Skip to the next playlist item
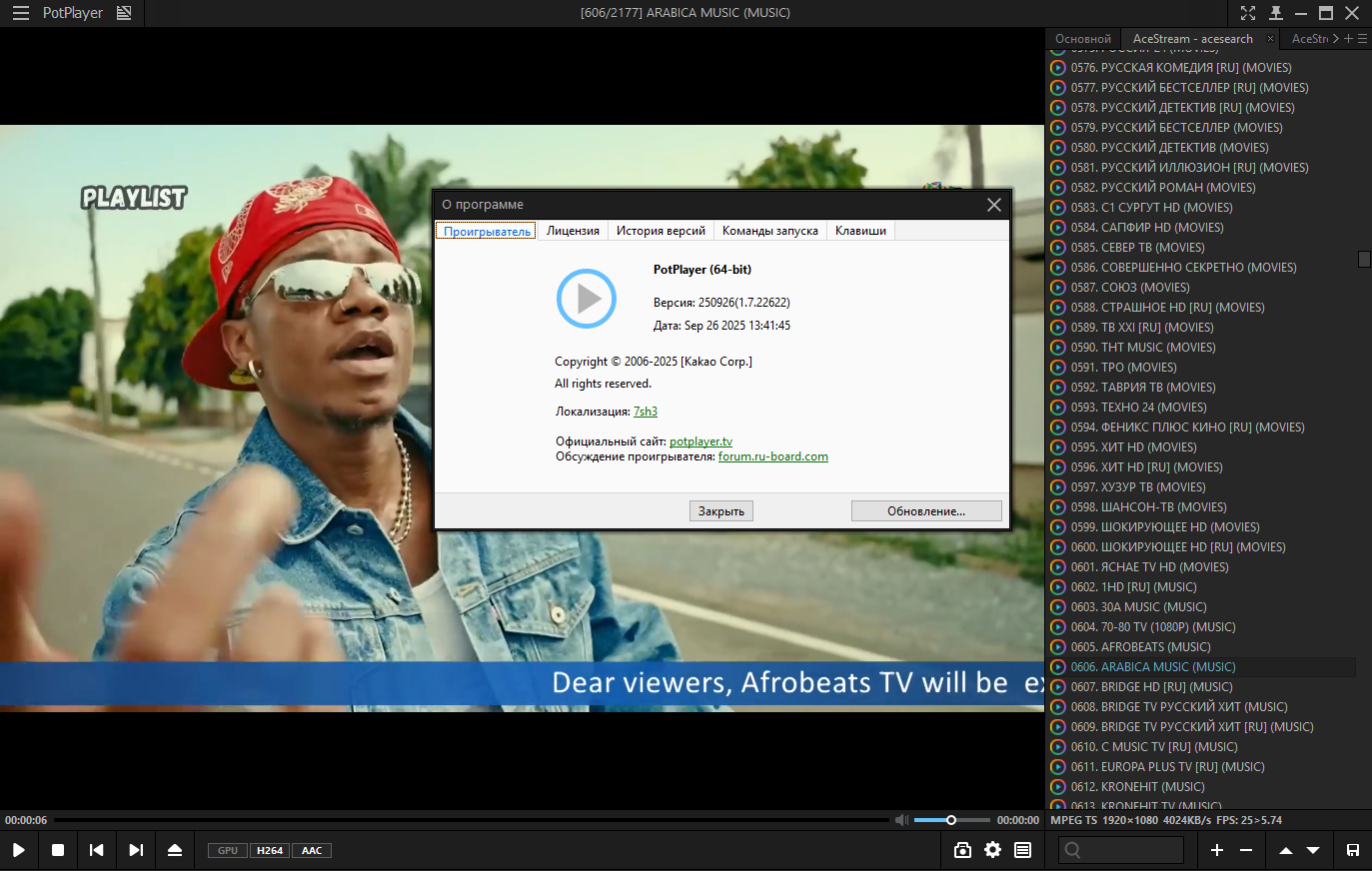Screen dimensions: 1372x871 (136, 850)
